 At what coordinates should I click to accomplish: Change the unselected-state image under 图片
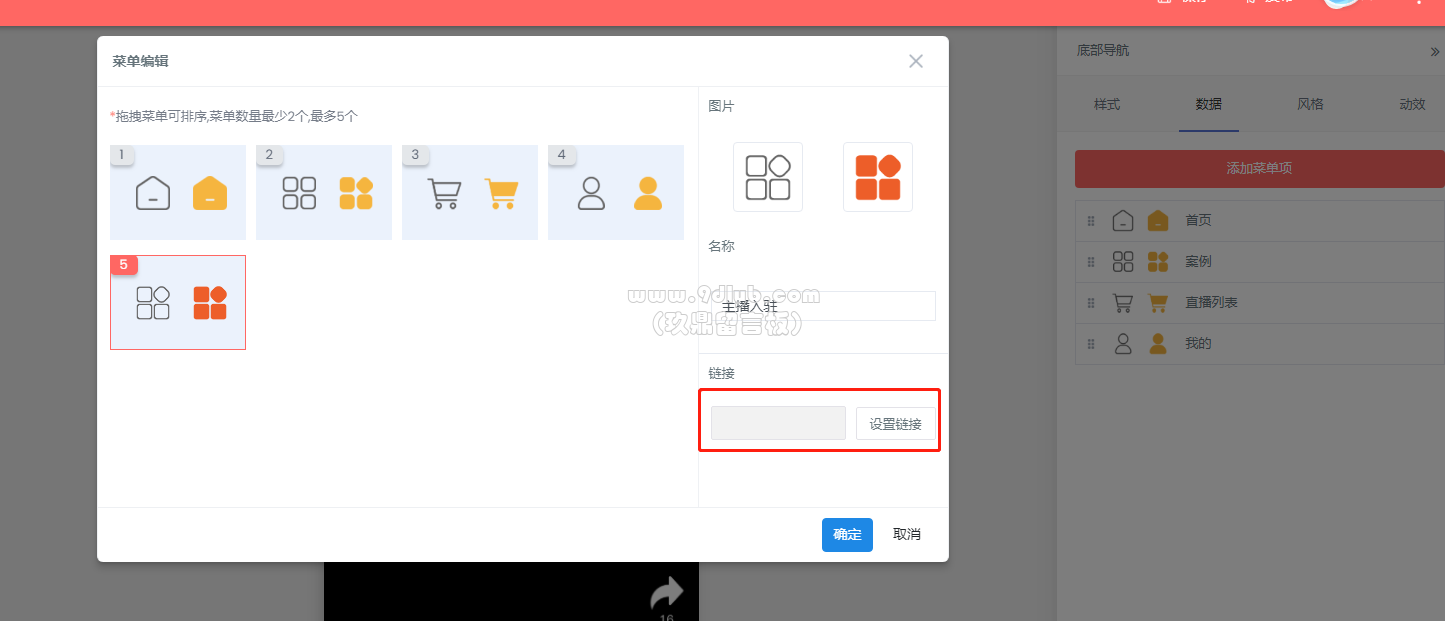pos(768,177)
